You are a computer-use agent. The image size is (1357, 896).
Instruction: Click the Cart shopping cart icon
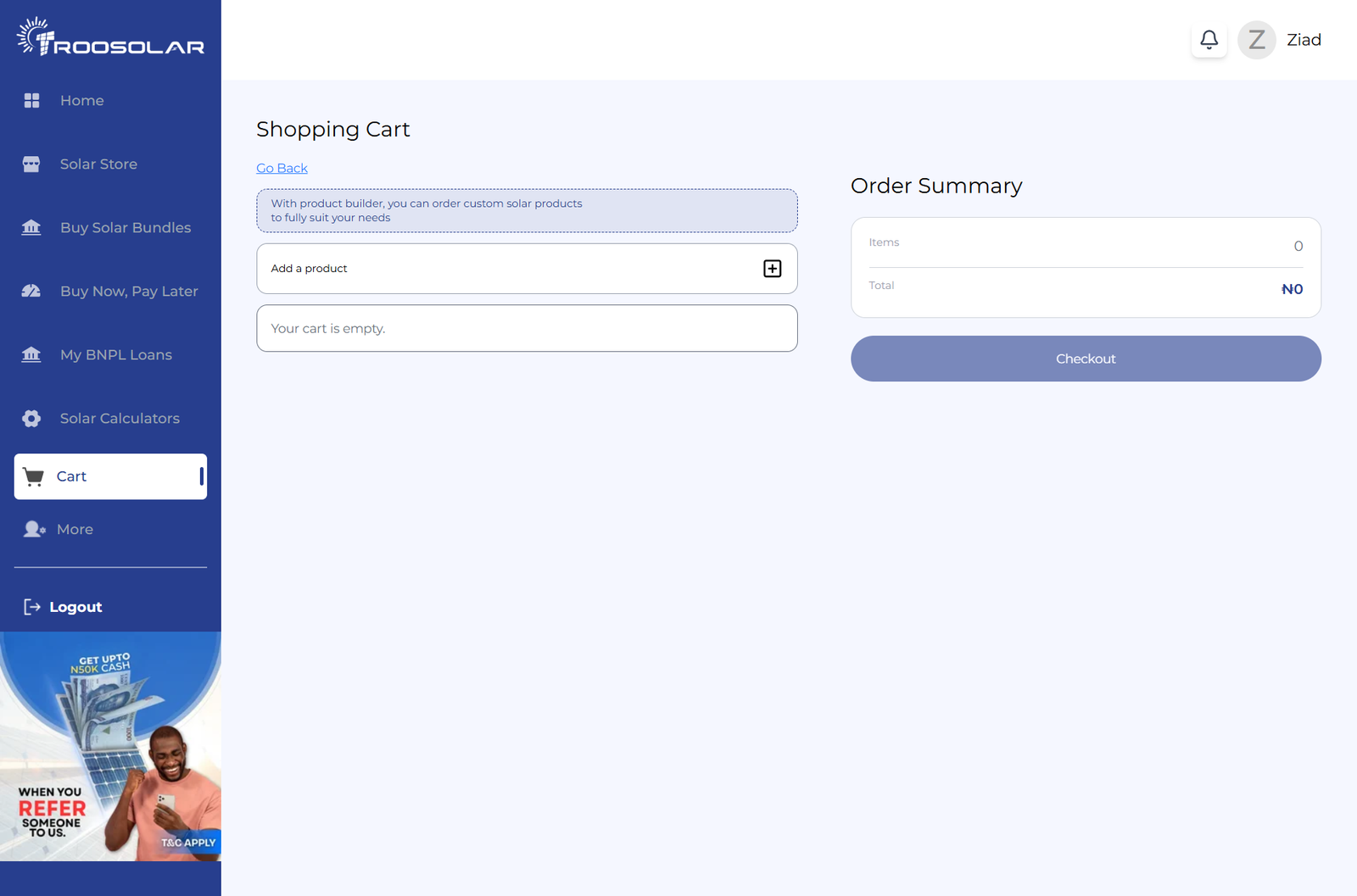coord(34,476)
